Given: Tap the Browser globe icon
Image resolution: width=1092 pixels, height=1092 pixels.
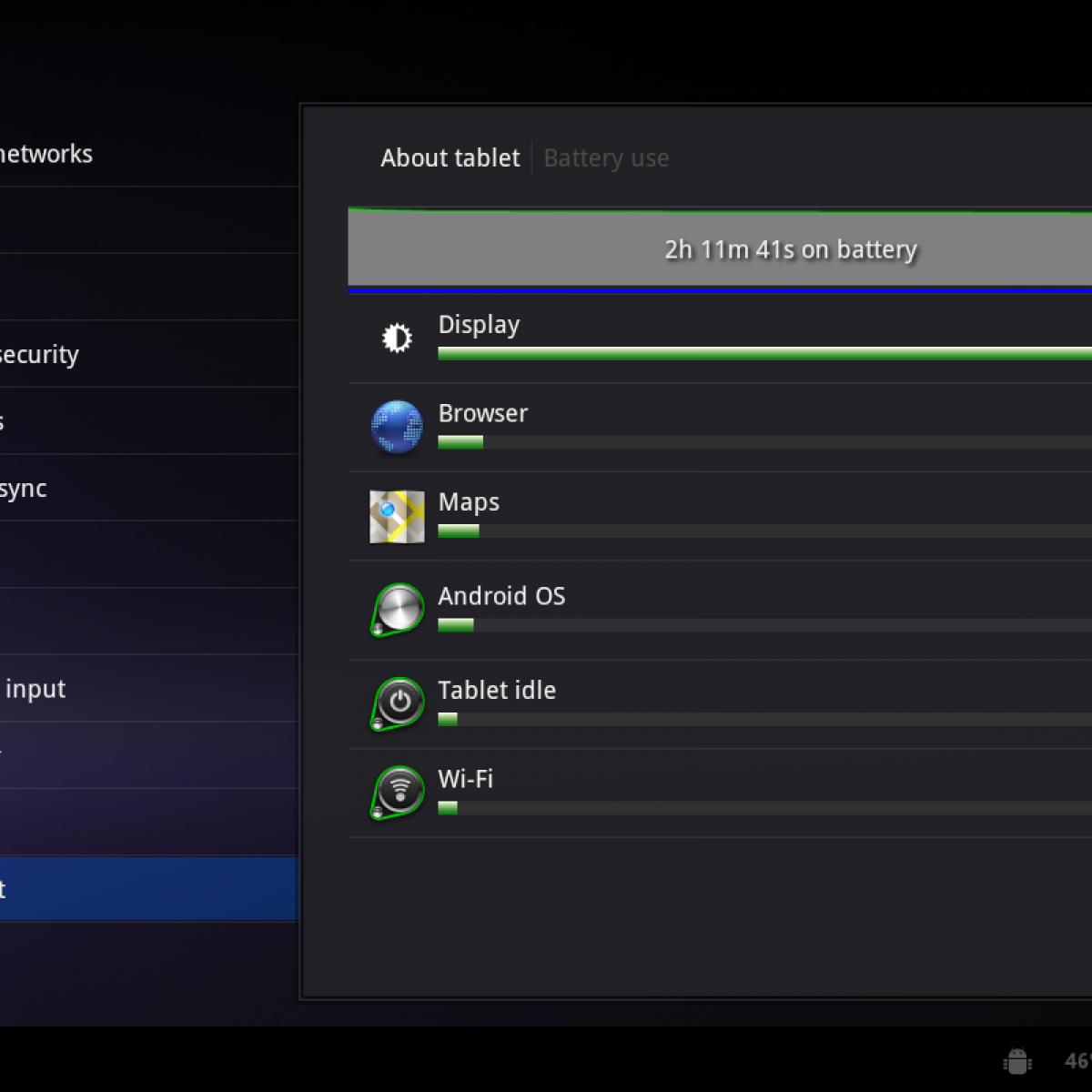Looking at the screenshot, I should tap(397, 427).
